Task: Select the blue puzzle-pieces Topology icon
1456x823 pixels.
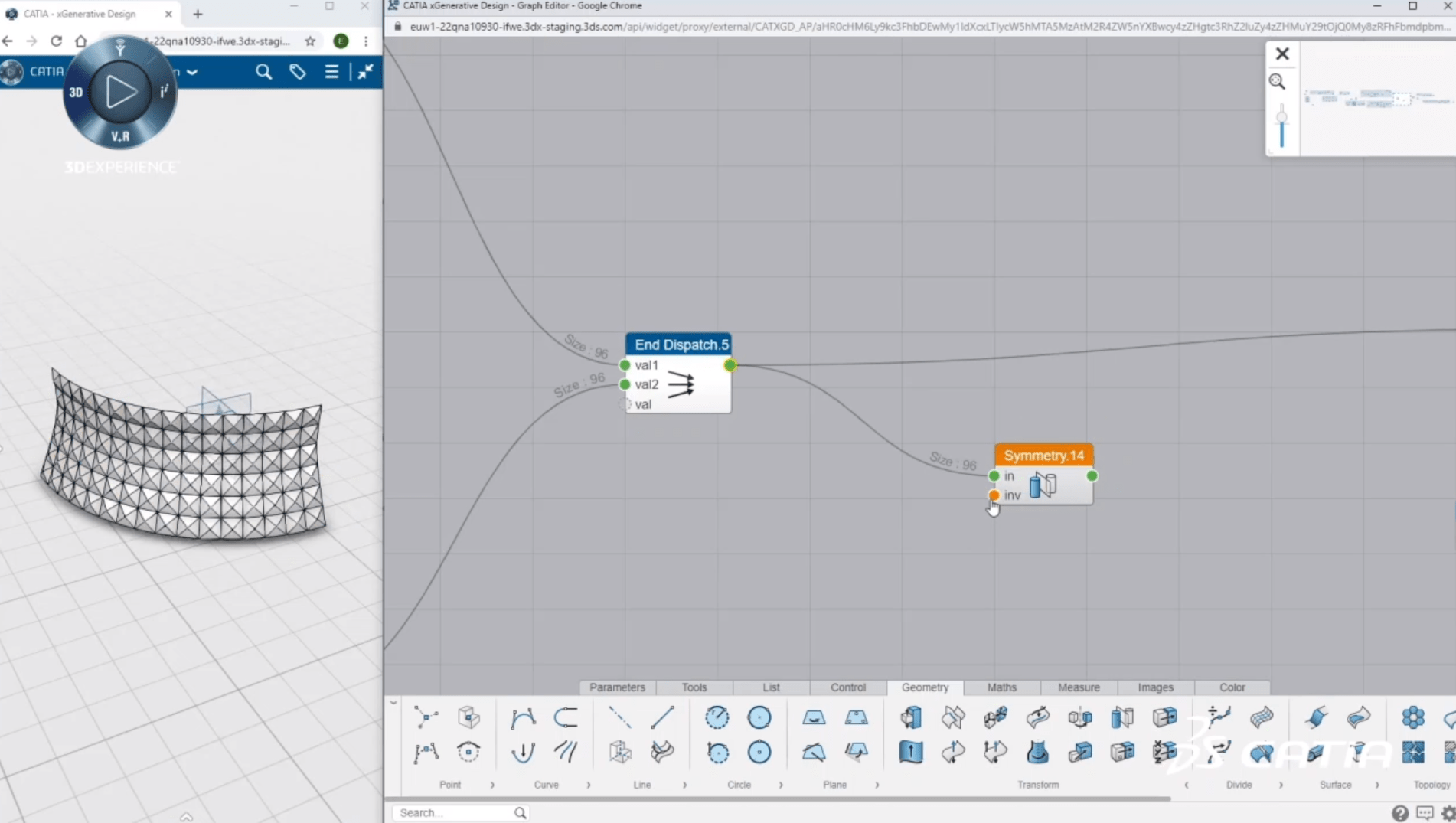Action: (1413, 752)
